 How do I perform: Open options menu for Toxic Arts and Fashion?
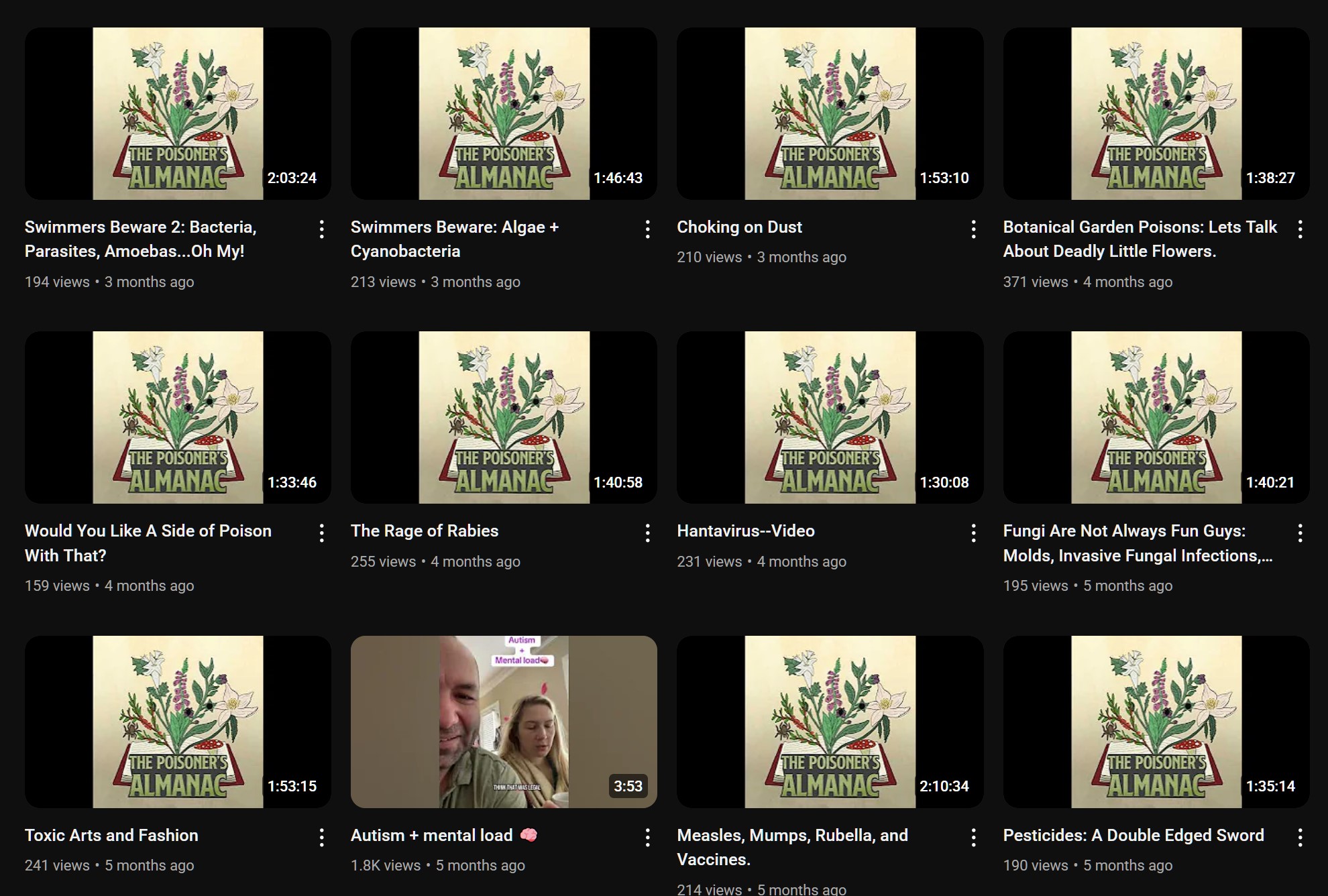(x=322, y=837)
